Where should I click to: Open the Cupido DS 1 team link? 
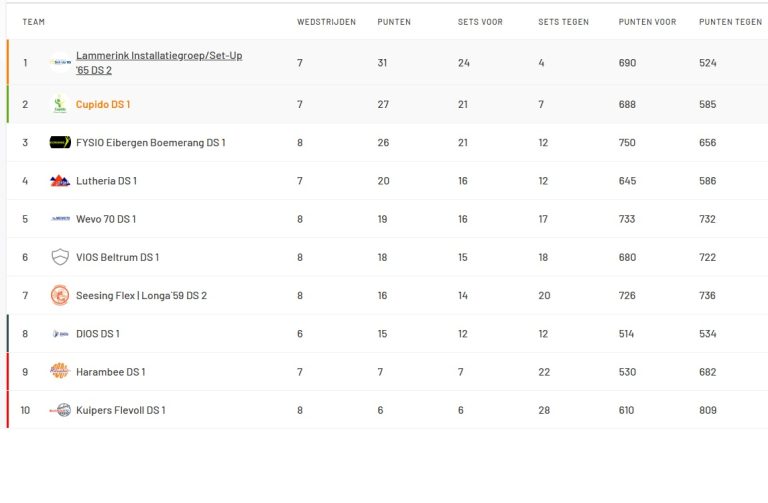click(103, 105)
